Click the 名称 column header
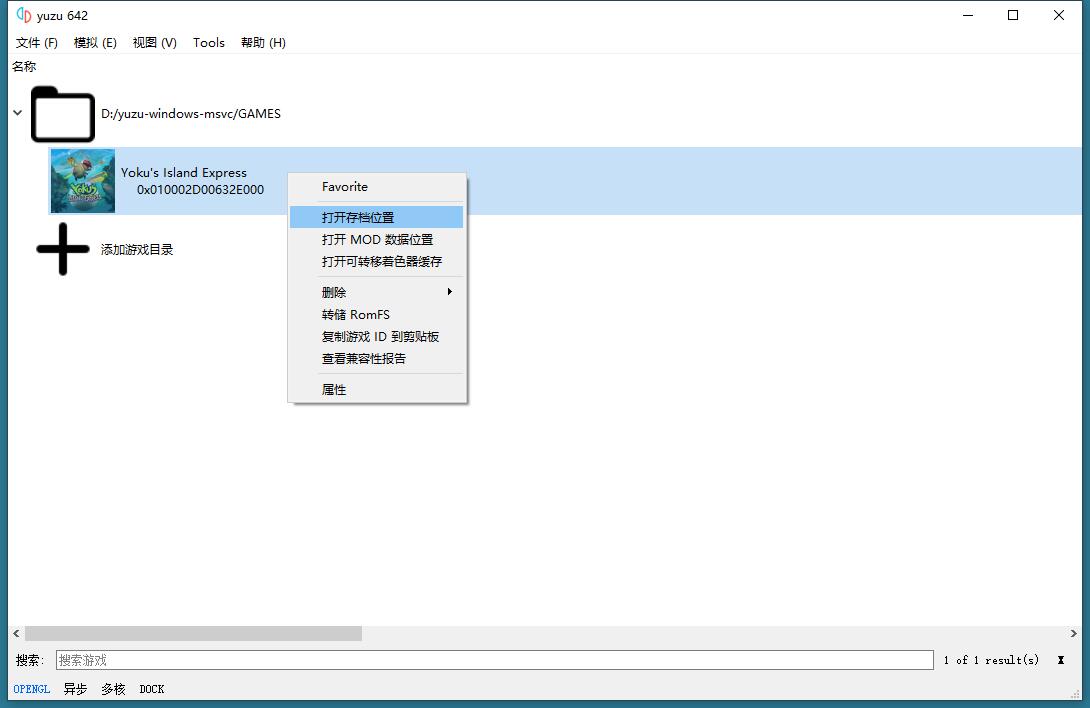This screenshot has height=708, width=1090. (24, 66)
